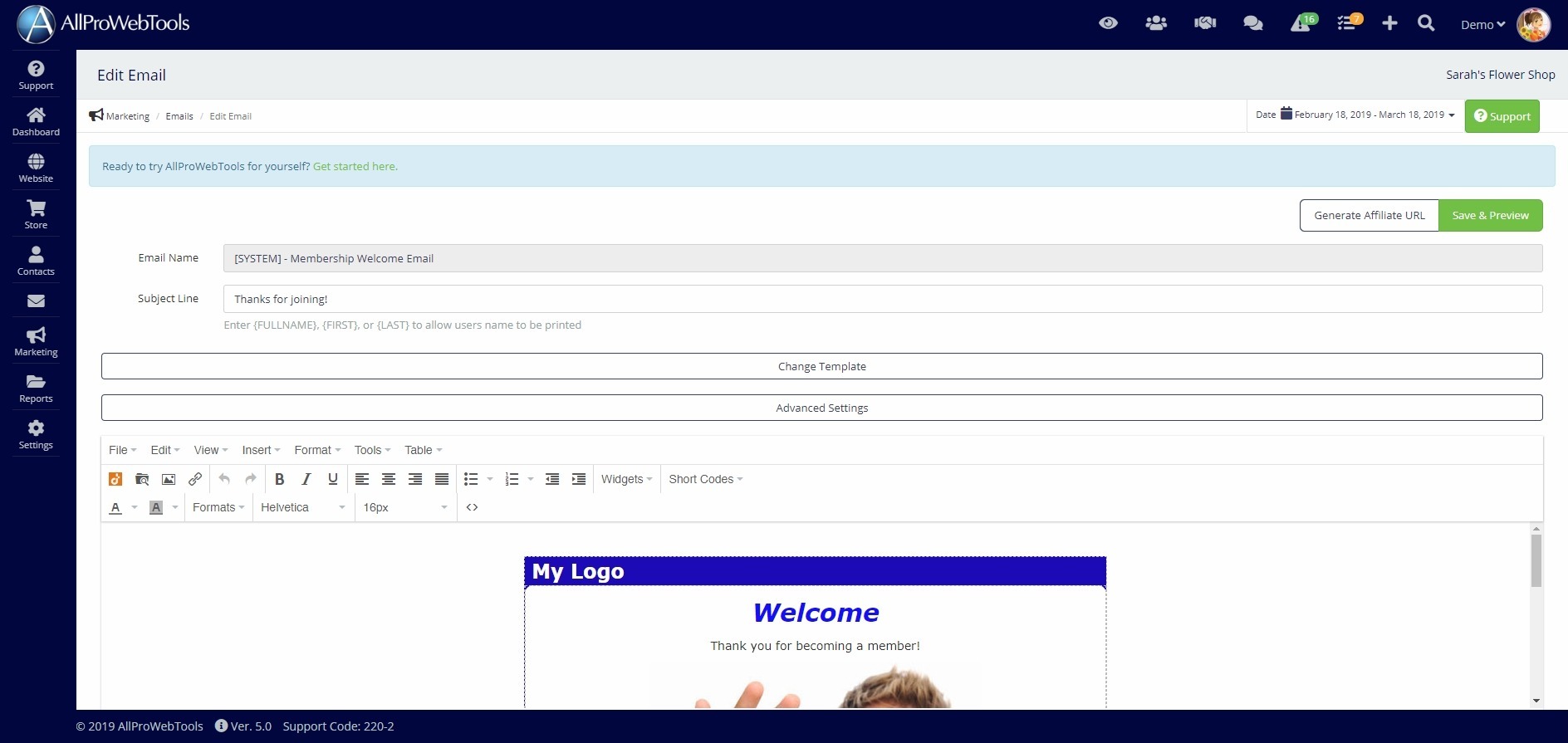This screenshot has height=743, width=1568.
Task: Undo the last edit
Action: [x=224, y=479]
